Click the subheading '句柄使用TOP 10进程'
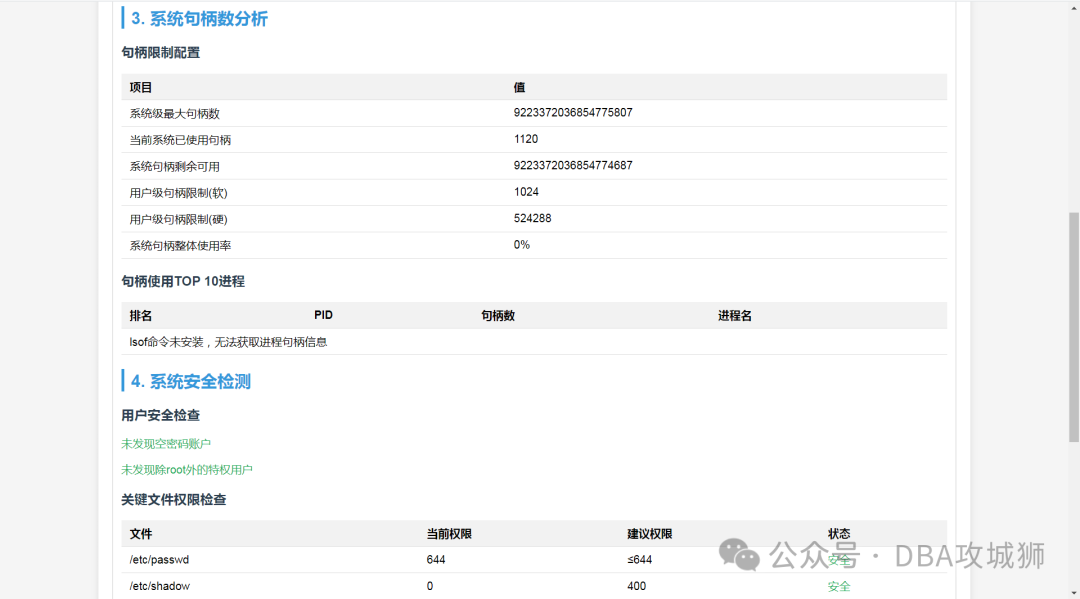Image resolution: width=1080 pixels, height=599 pixels. (x=183, y=281)
